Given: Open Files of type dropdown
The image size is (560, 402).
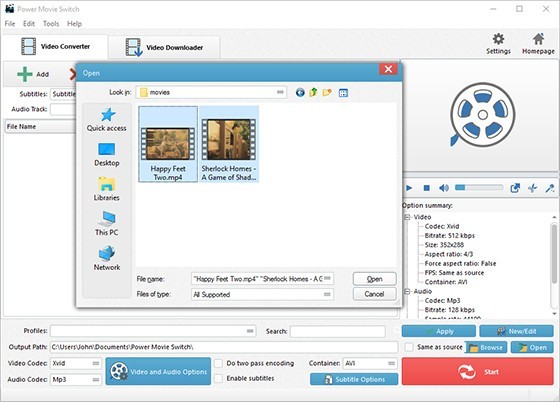Looking at the screenshot, I should 327,294.
